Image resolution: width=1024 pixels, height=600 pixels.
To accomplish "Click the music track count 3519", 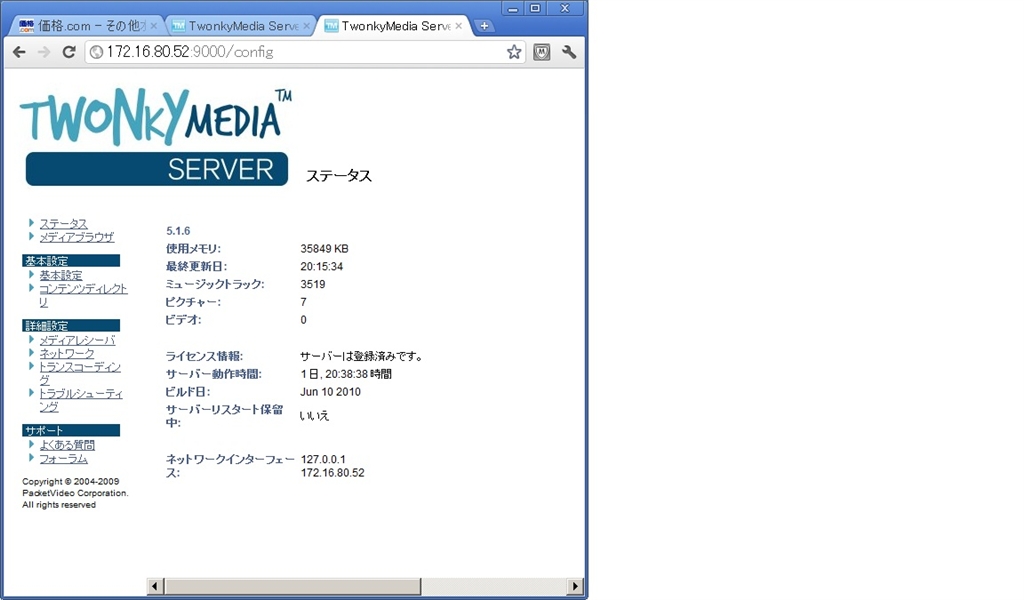I will click(x=312, y=284).
